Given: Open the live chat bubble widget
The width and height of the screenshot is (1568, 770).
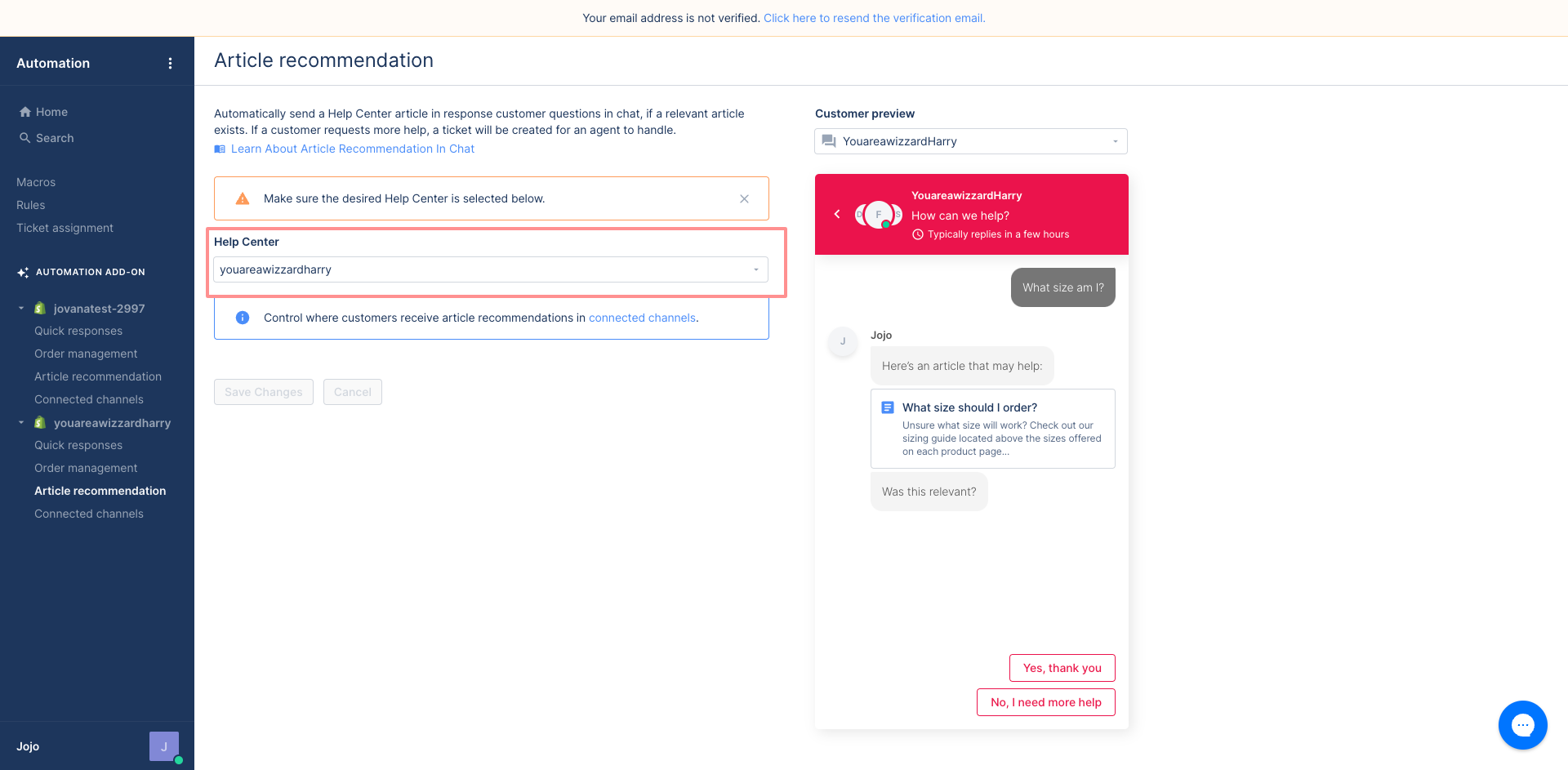Looking at the screenshot, I should (x=1522, y=724).
